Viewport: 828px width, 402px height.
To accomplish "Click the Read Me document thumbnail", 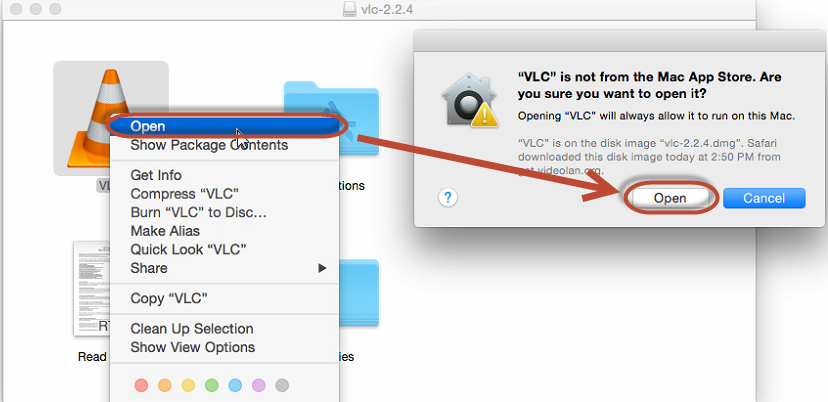I will coord(91,288).
